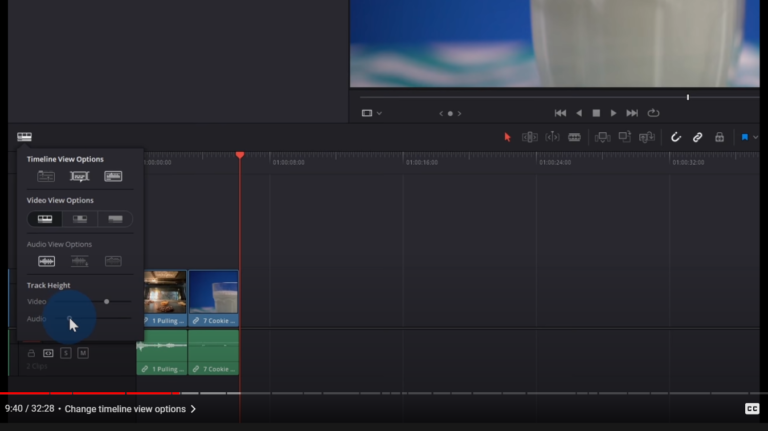Select the '7 Cookie' video clip
The image size is (768, 431).
tap(214, 298)
